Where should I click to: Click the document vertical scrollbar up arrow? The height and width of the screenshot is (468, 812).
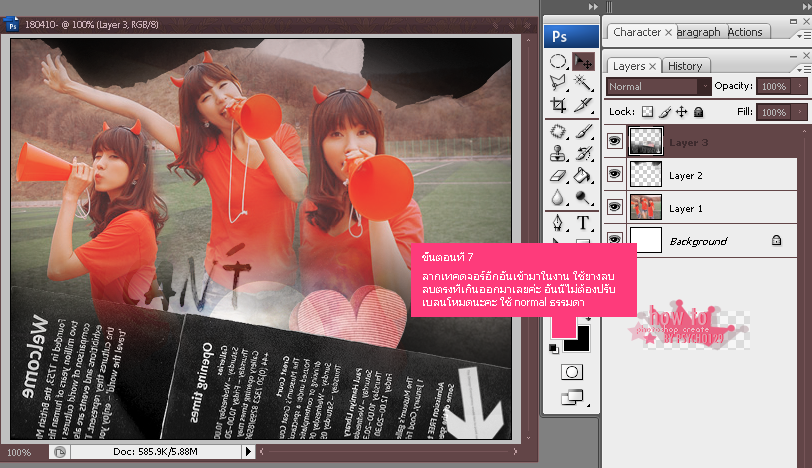(x=528, y=40)
